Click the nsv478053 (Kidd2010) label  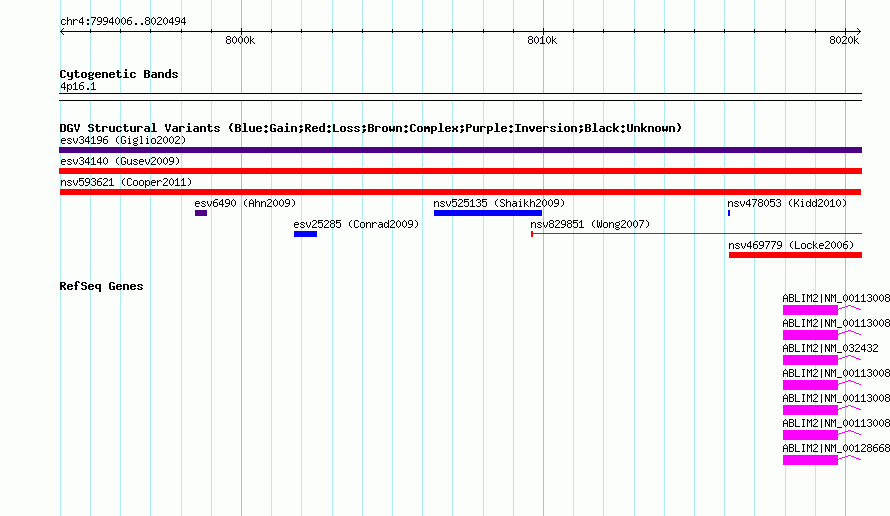tap(787, 203)
